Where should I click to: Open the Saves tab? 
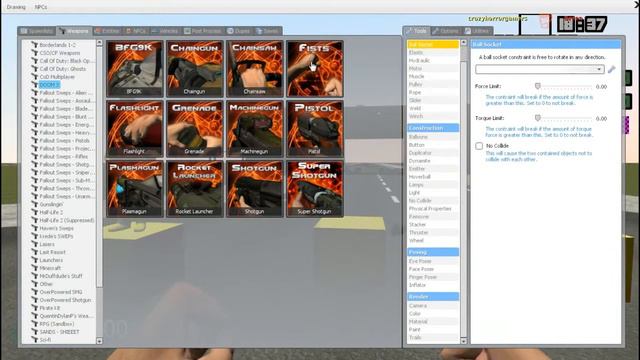click(x=267, y=31)
